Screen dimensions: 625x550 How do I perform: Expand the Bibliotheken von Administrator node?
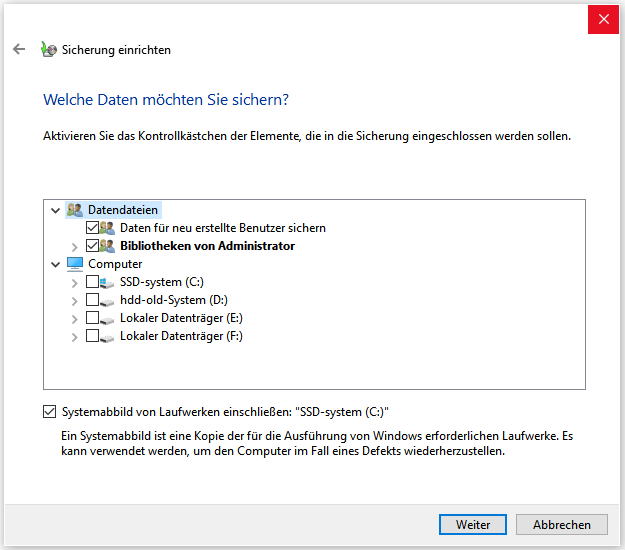coord(75,246)
